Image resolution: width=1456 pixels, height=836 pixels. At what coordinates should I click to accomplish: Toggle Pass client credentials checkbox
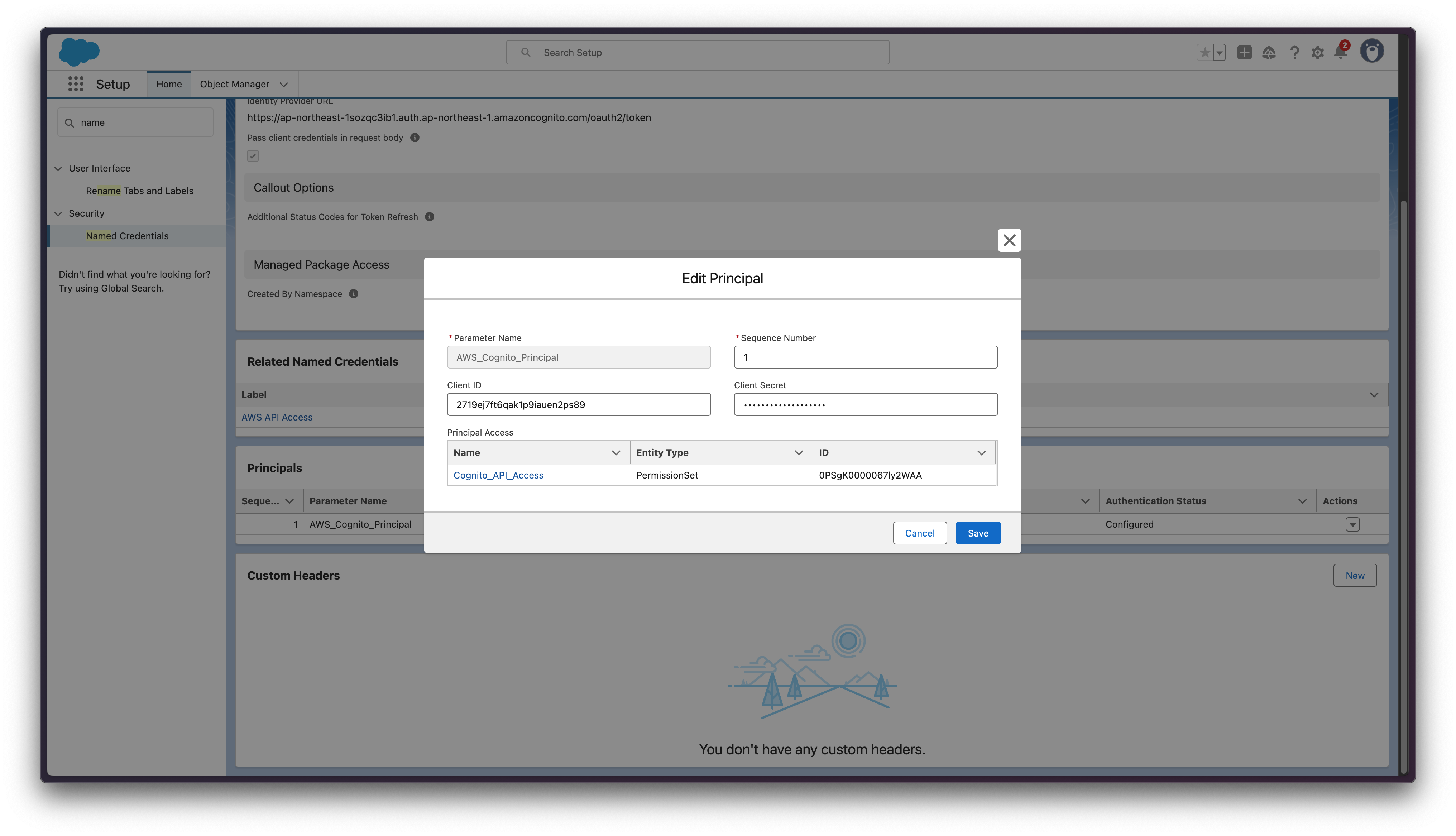pos(253,156)
